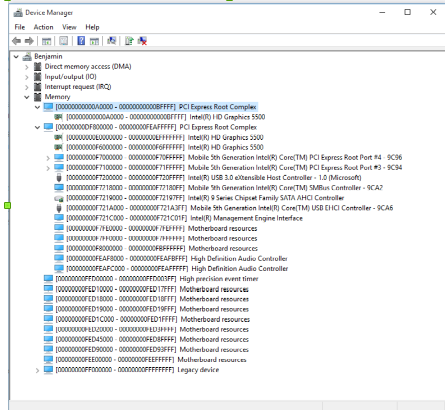Select Intel USB 3.0 eXtensible Host Controller row
Image resolution: width=445 pixels, height=410 pixels.
click(214, 178)
